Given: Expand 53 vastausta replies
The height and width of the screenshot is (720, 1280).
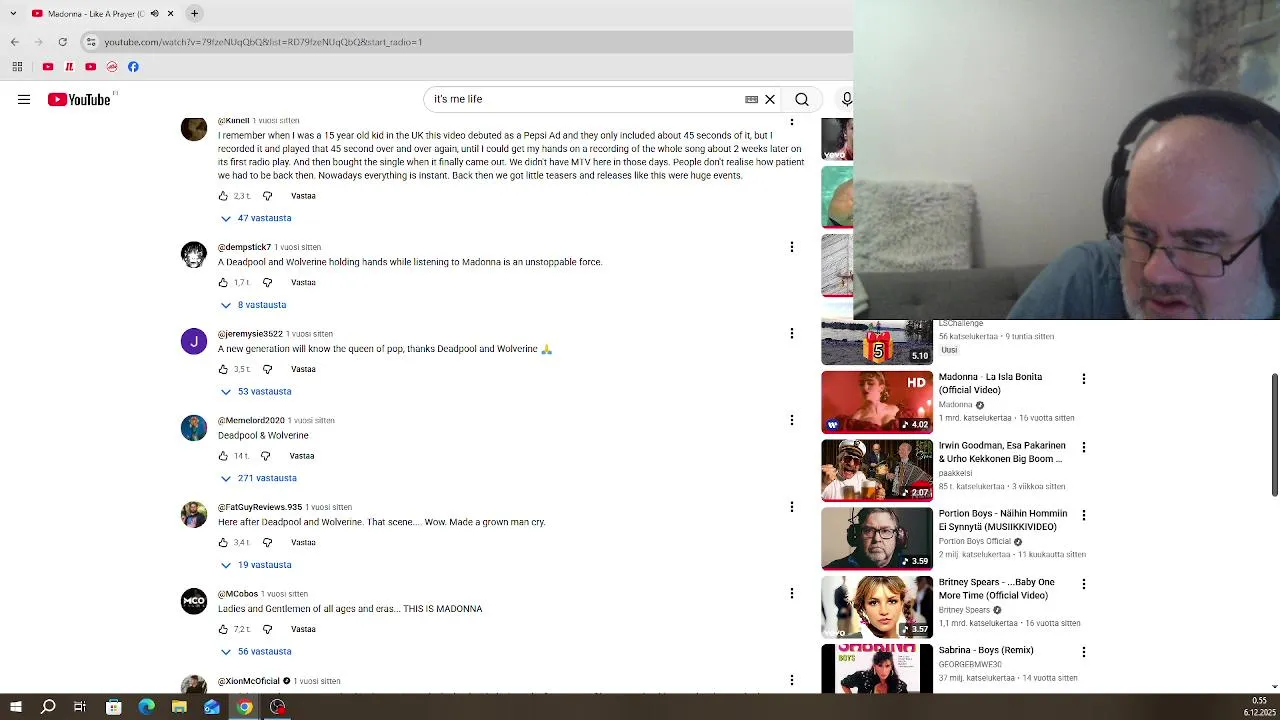Looking at the screenshot, I should 256,391.
